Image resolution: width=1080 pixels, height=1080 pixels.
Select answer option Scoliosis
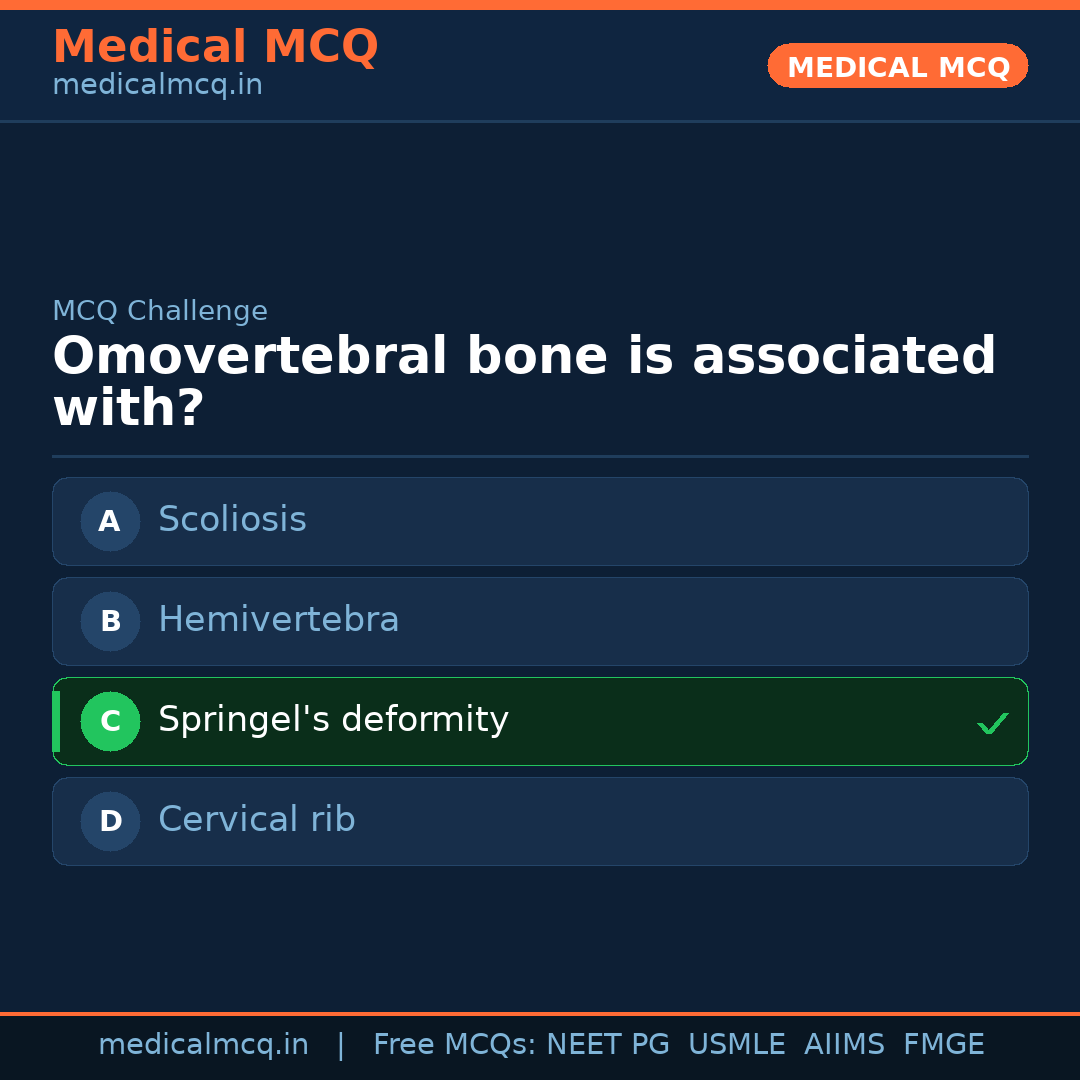click(x=540, y=521)
